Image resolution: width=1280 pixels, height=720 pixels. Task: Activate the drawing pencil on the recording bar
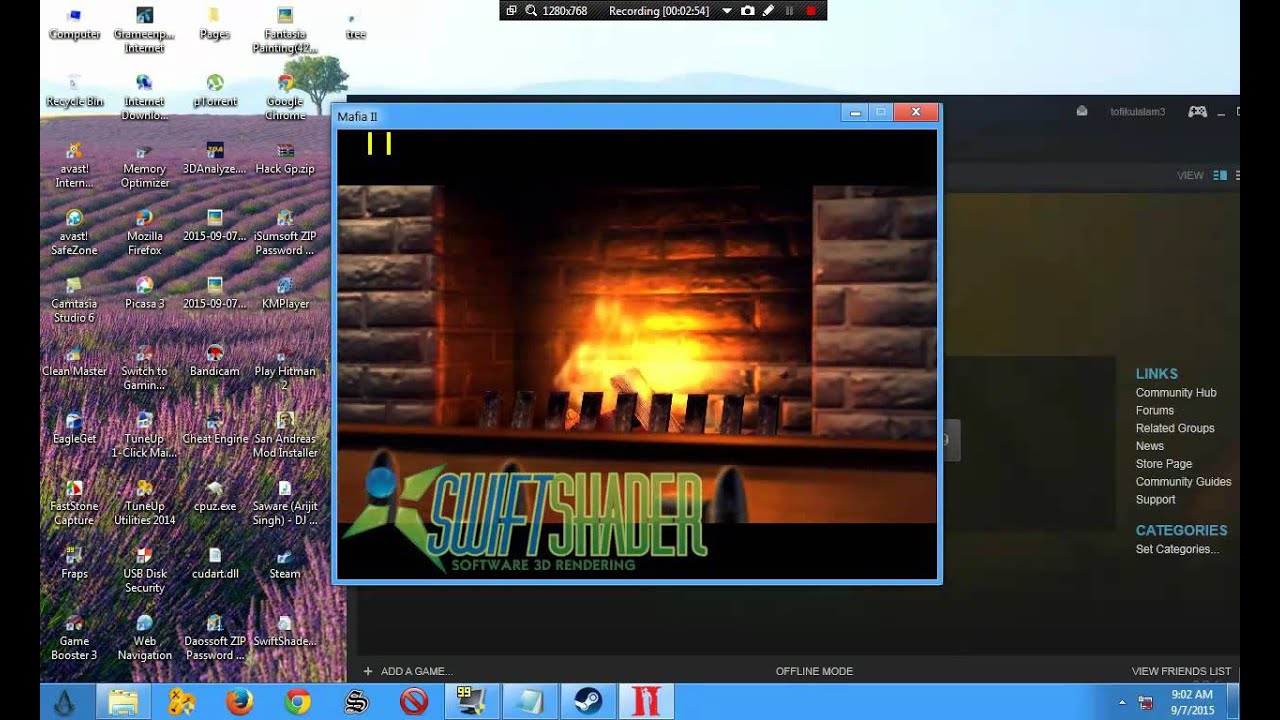(768, 11)
